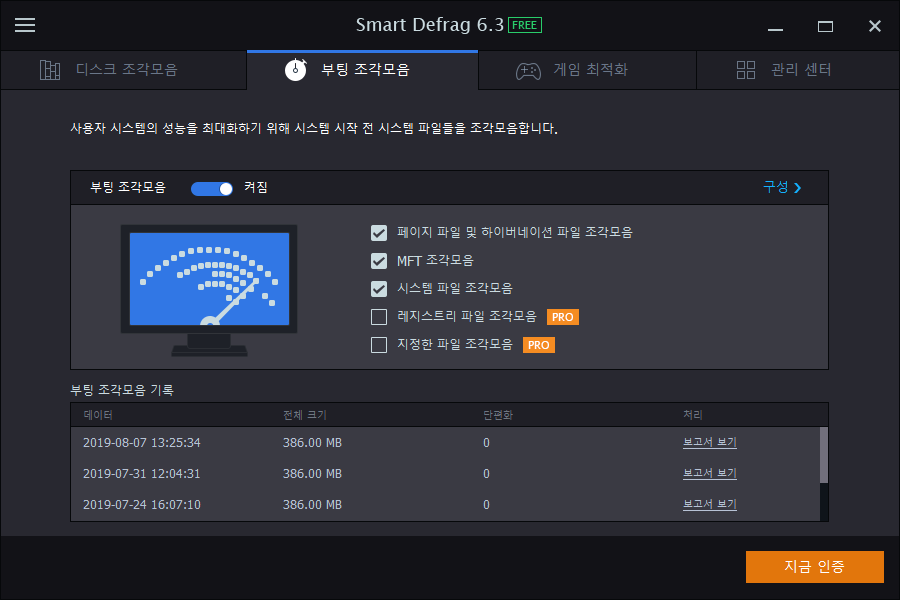
Task: Click the 켜짐 status label
Action: [x=255, y=188]
